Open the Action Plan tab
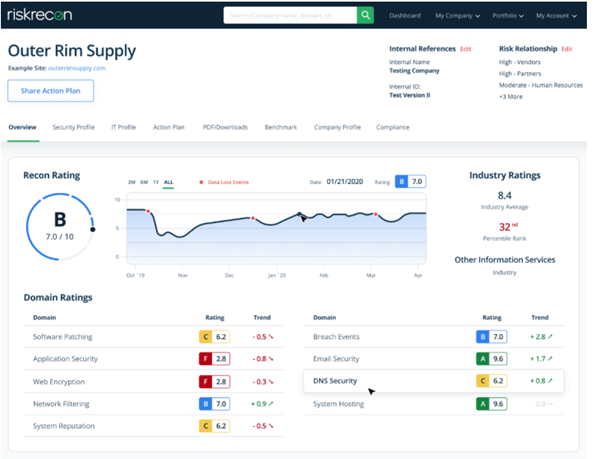The width and height of the screenshot is (605, 459). click(x=169, y=127)
